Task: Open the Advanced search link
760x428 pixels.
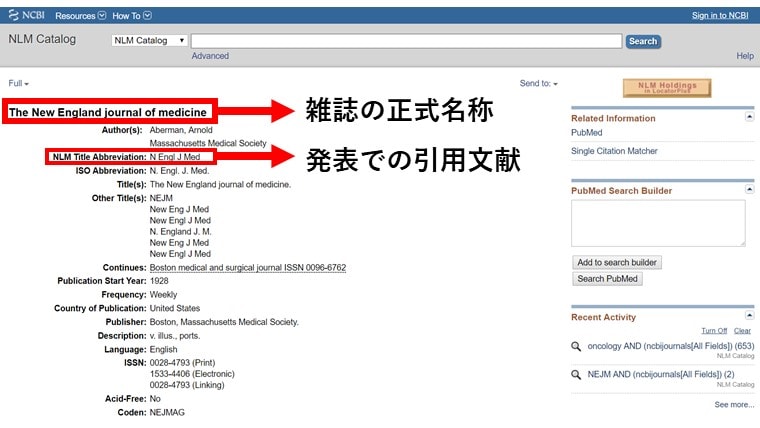Action: tap(210, 56)
